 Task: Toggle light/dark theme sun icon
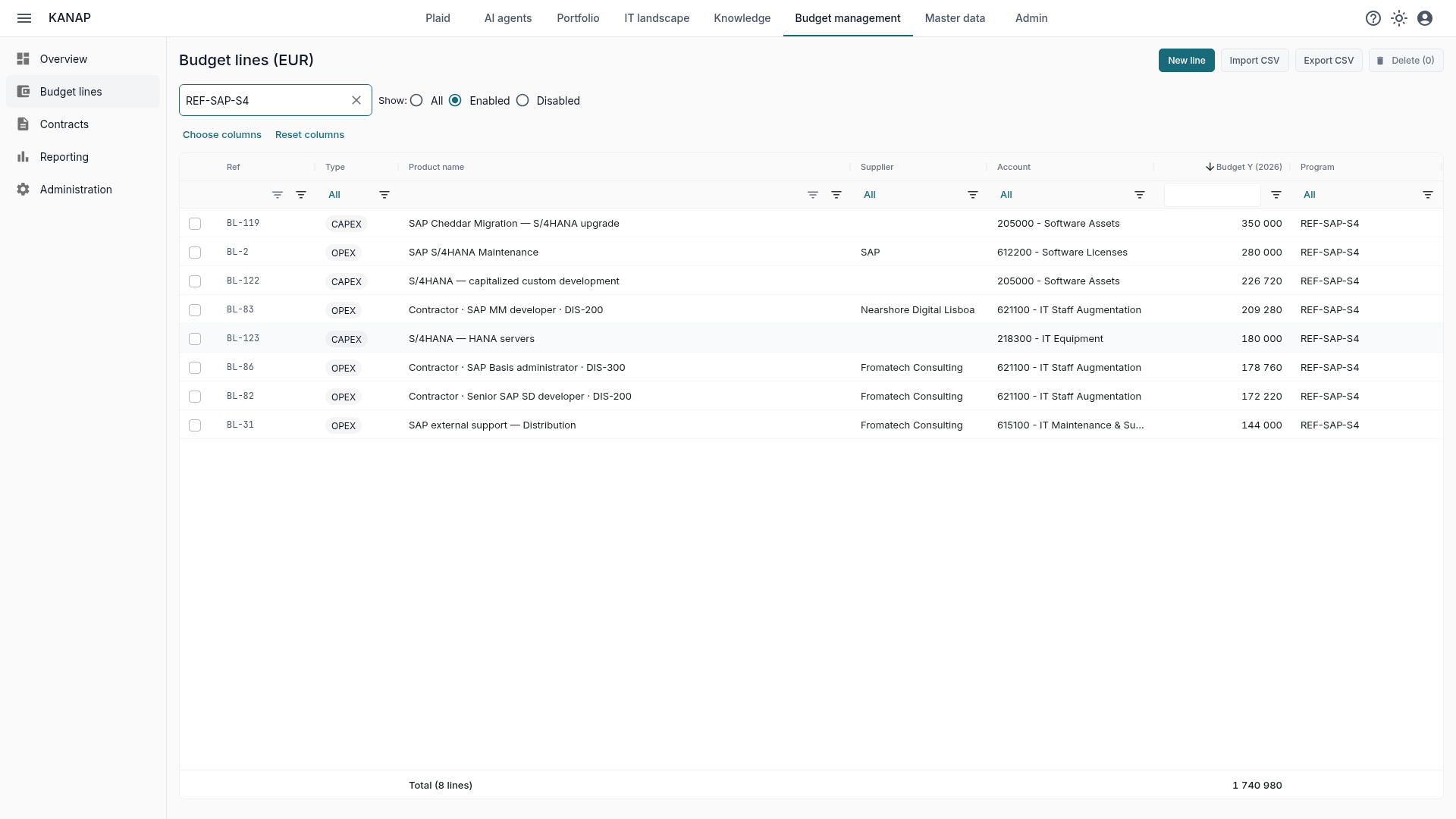tap(1399, 18)
